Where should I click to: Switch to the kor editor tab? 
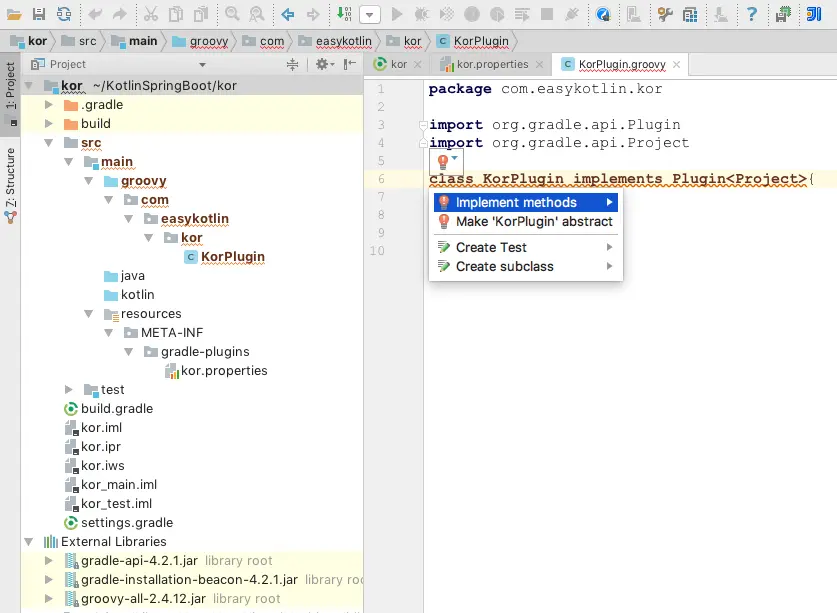tap(398, 65)
